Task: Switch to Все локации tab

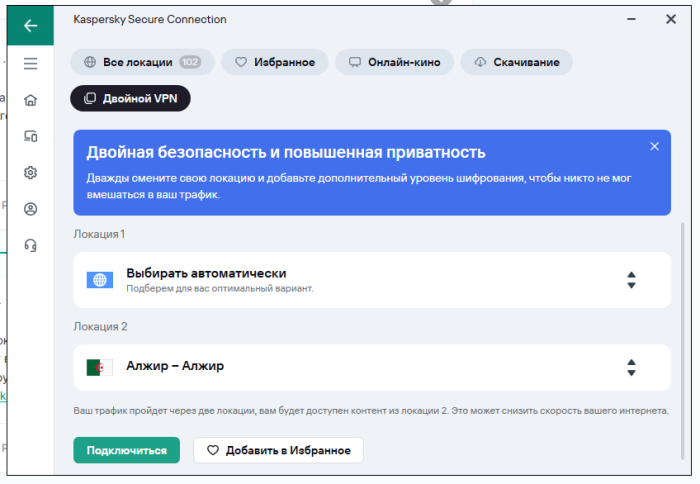Action: click(142, 62)
